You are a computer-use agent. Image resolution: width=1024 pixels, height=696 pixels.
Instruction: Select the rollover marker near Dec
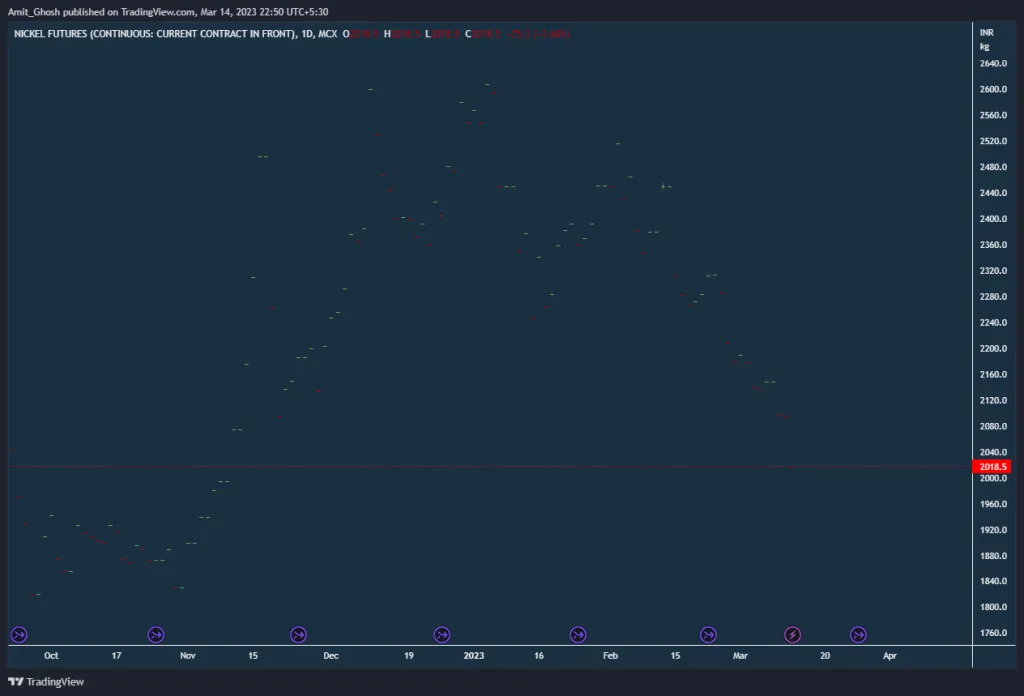pos(298,633)
